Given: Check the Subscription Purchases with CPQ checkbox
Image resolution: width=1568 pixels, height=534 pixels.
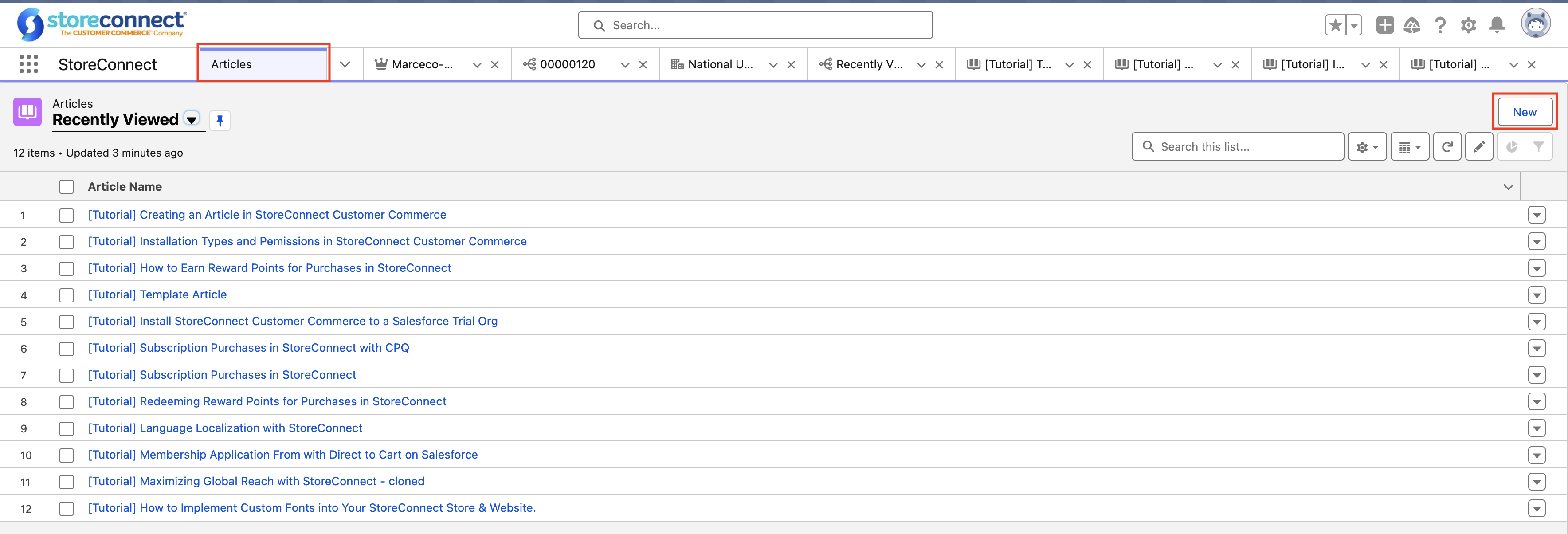Looking at the screenshot, I should [67, 348].
